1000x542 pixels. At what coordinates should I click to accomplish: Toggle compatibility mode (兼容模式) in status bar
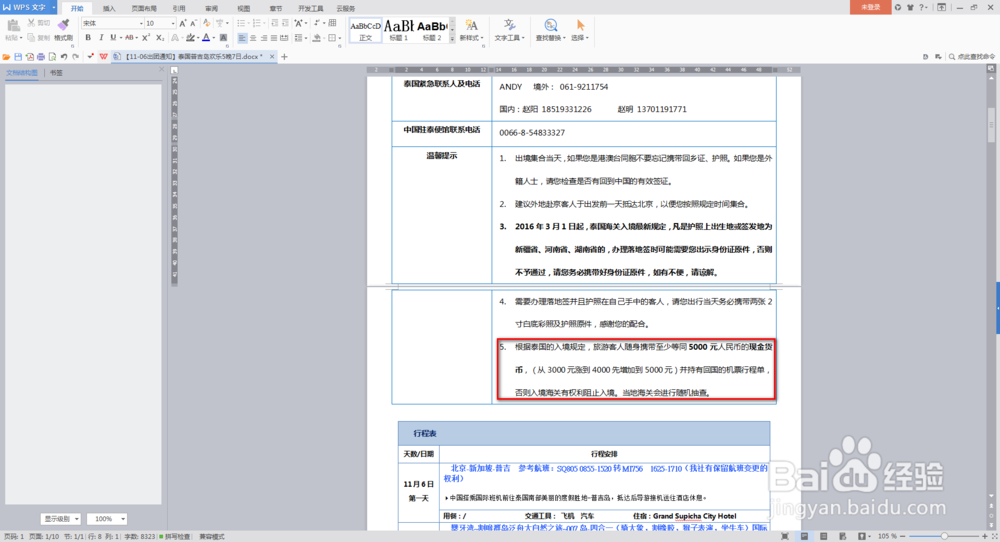212,536
